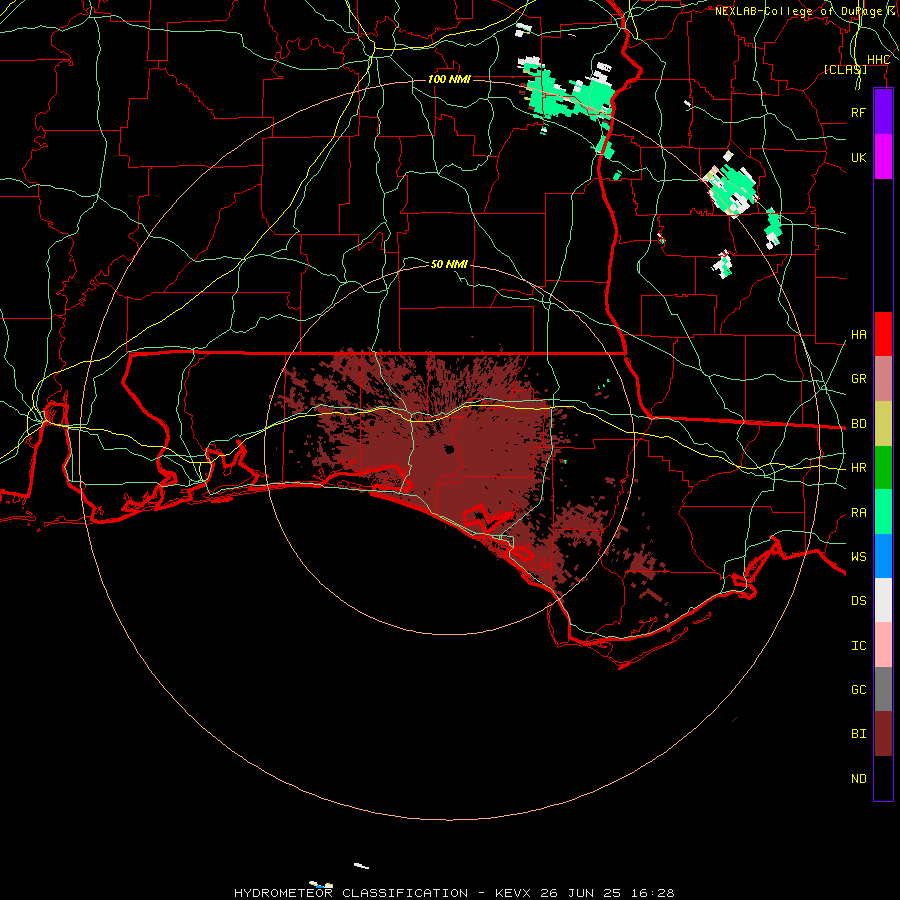The image size is (900, 900).
Task: Click the GC legend label
Action: pos(858,690)
